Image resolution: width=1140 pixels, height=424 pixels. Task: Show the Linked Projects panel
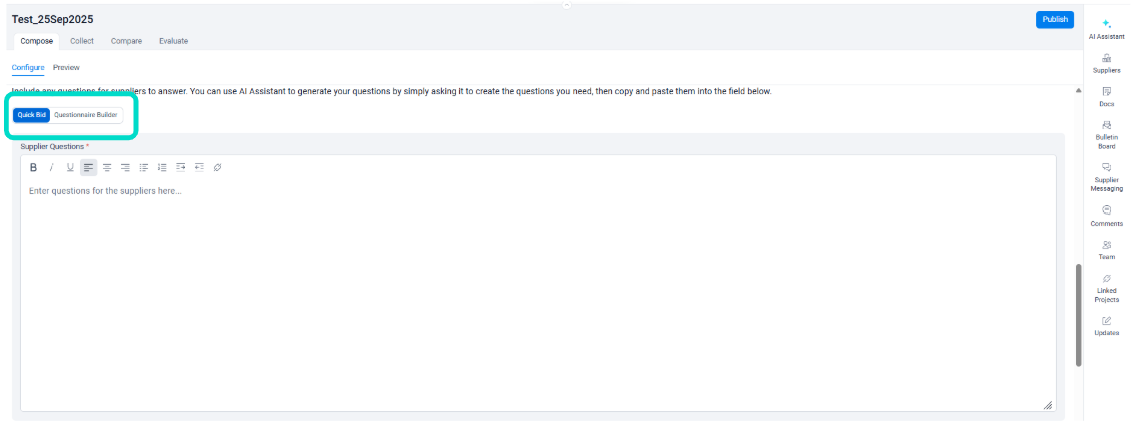pos(1106,288)
